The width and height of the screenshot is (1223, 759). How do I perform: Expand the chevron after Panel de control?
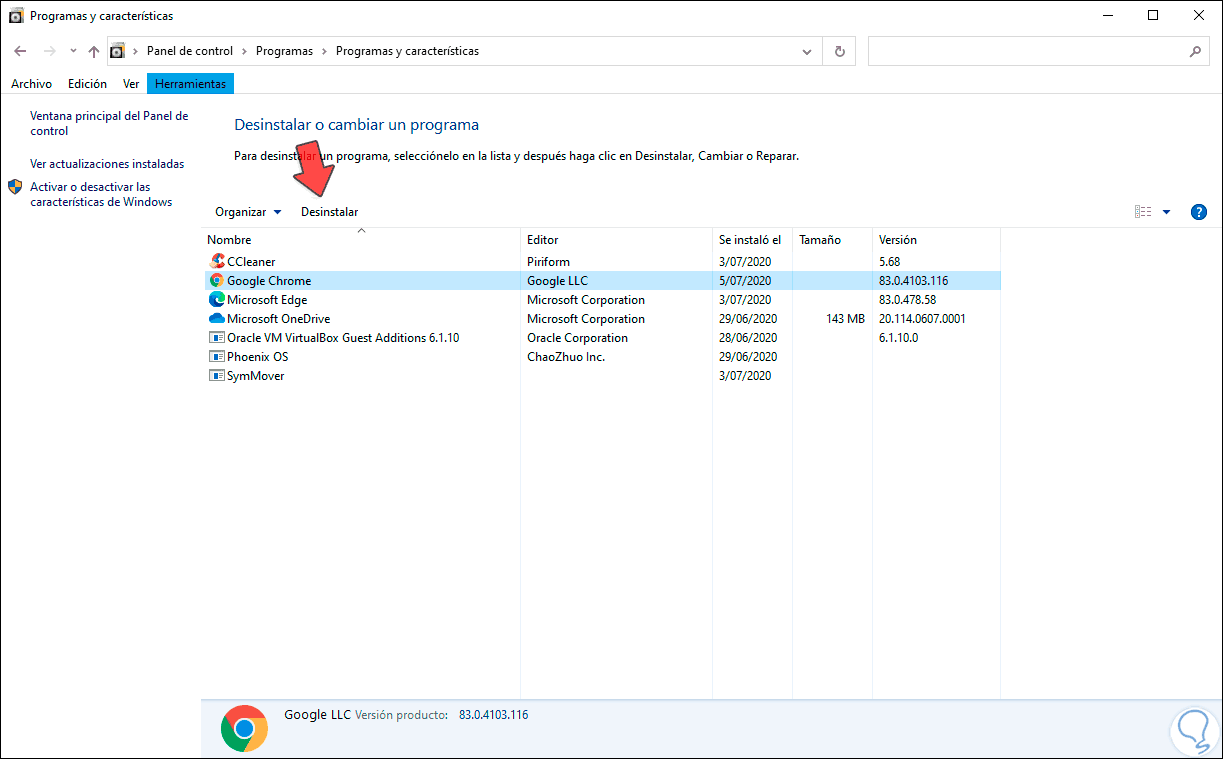pyautogui.click(x=244, y=51)
